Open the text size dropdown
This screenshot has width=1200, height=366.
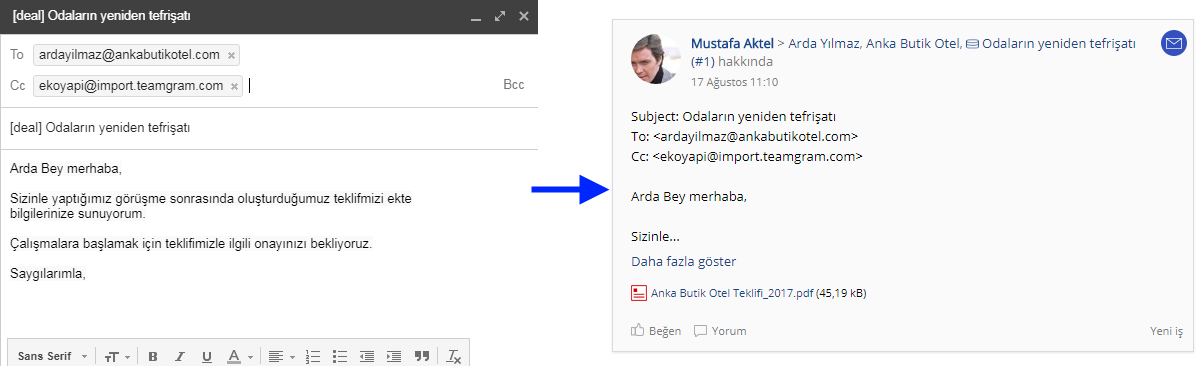pyautogui.click(x=117, y=356)
